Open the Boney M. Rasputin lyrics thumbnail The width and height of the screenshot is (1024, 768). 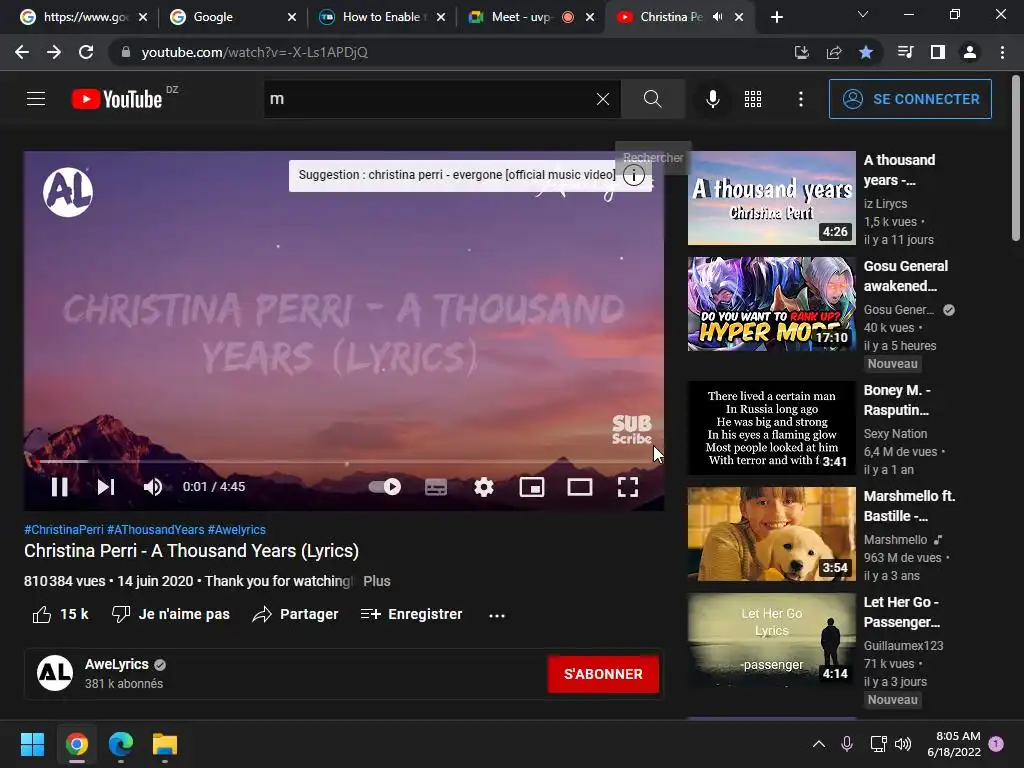pyautogui.click(x=771, y=428)
